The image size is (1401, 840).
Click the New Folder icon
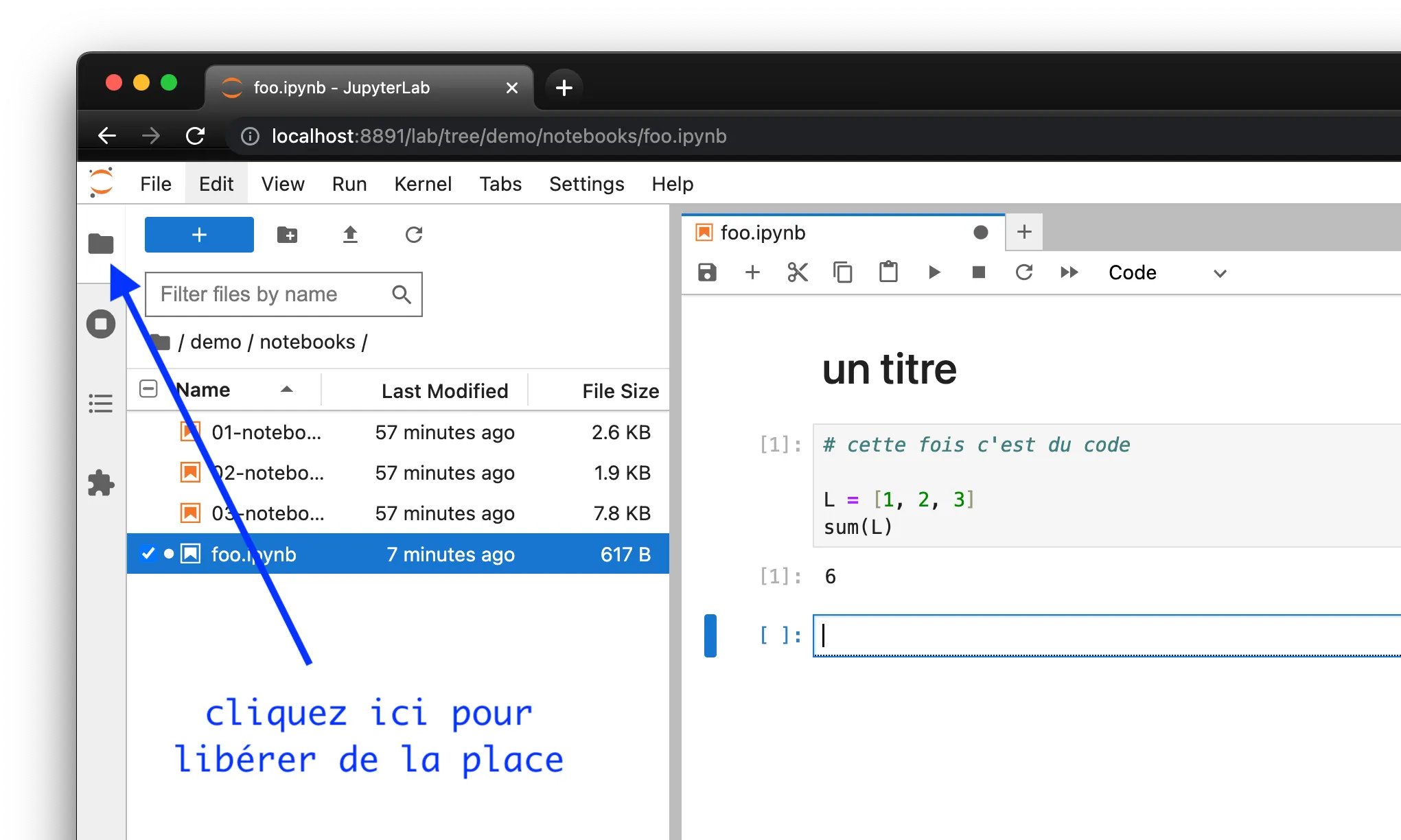[x=287, y=235]
